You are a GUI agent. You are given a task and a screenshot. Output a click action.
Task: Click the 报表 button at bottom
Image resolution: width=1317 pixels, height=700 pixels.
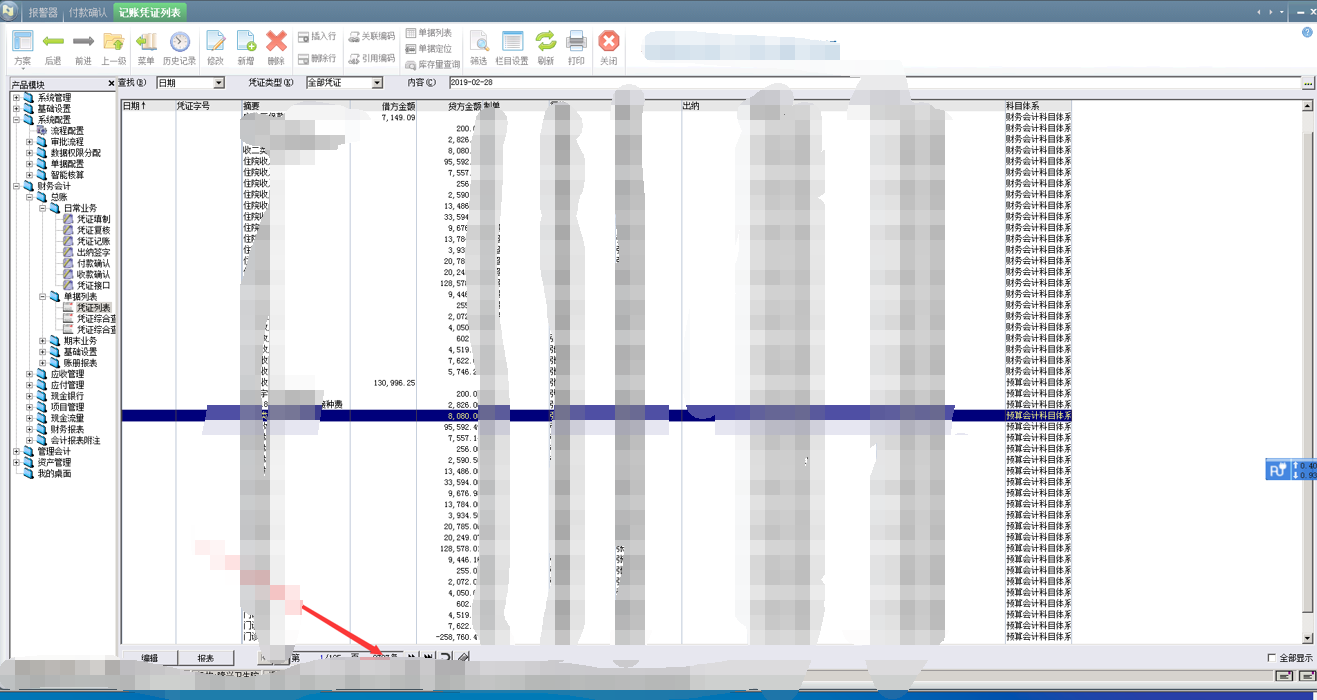pyautogui.click(x=206, y=658)
